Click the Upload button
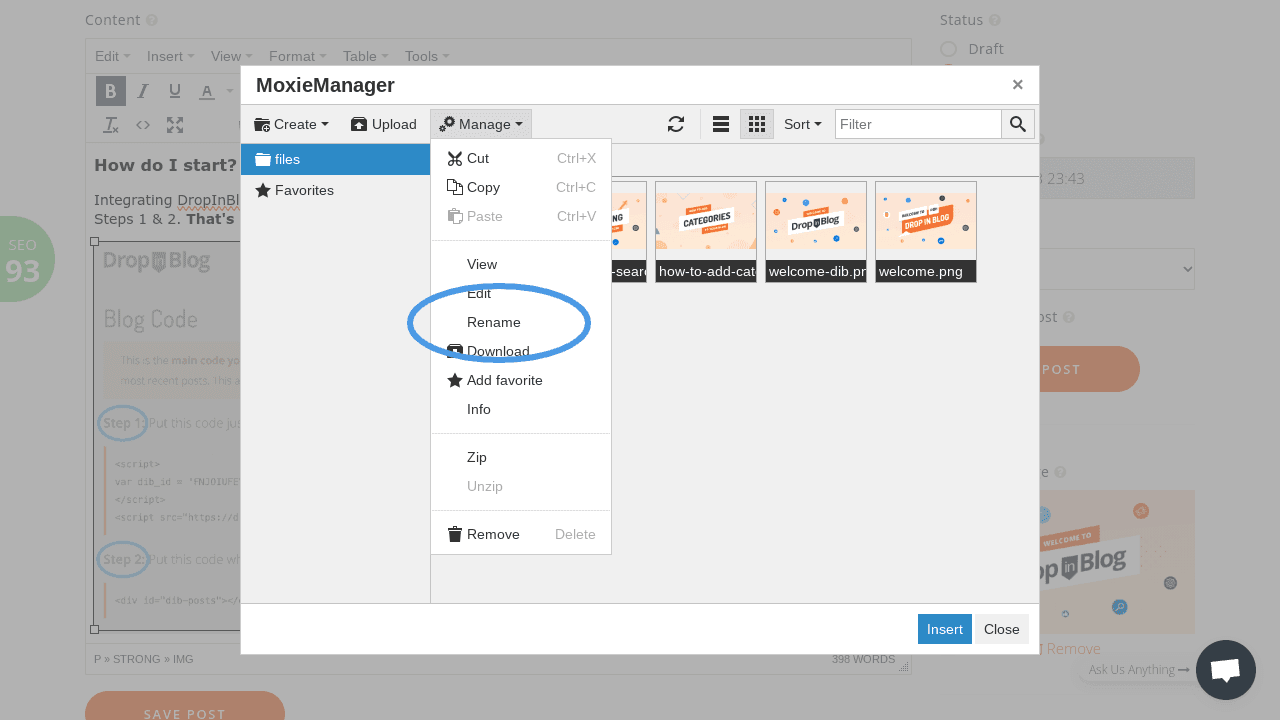The image size is (1280, 720). (x=383, y=124)
